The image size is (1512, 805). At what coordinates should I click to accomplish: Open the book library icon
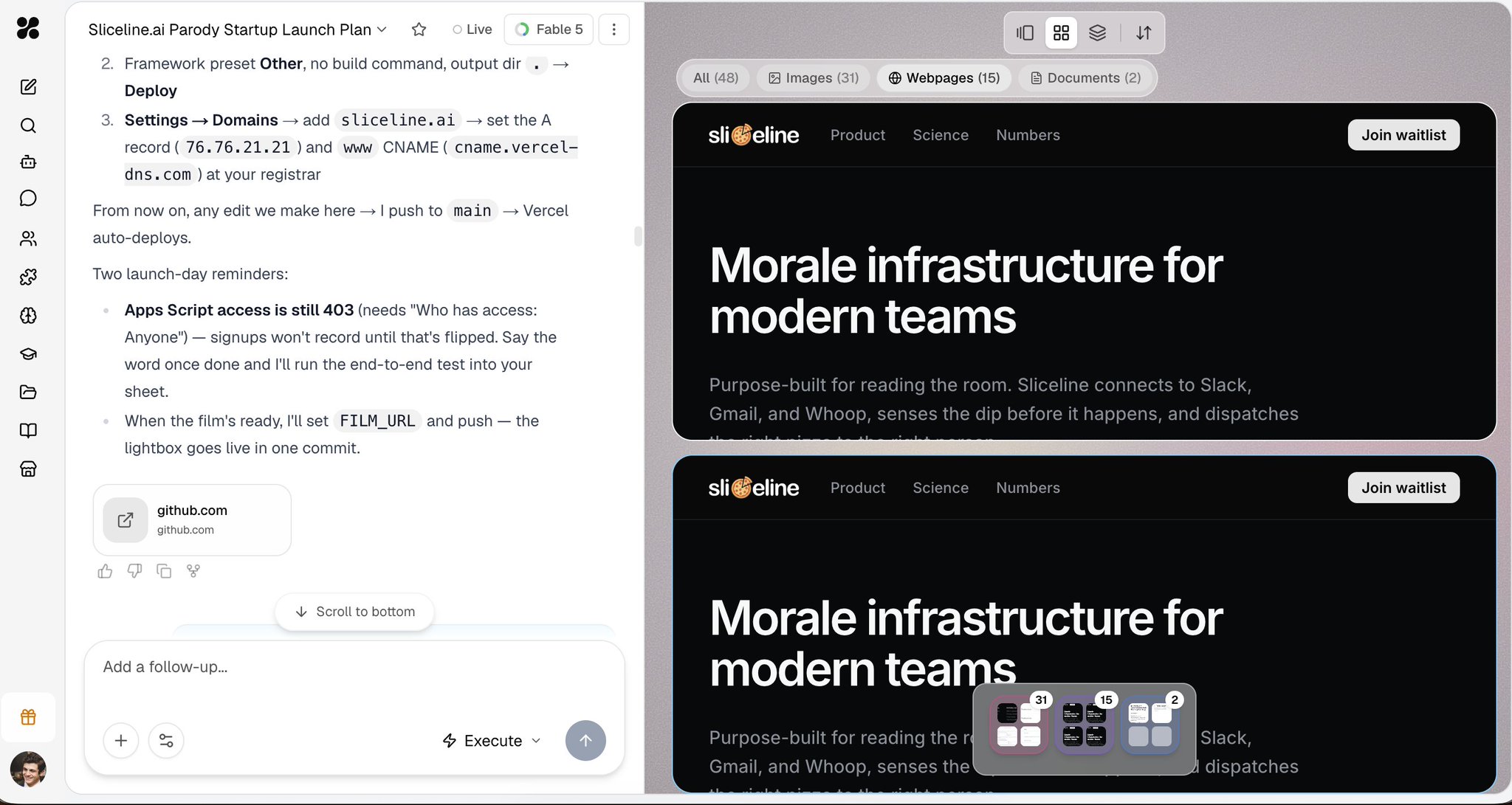coord(28,430)
